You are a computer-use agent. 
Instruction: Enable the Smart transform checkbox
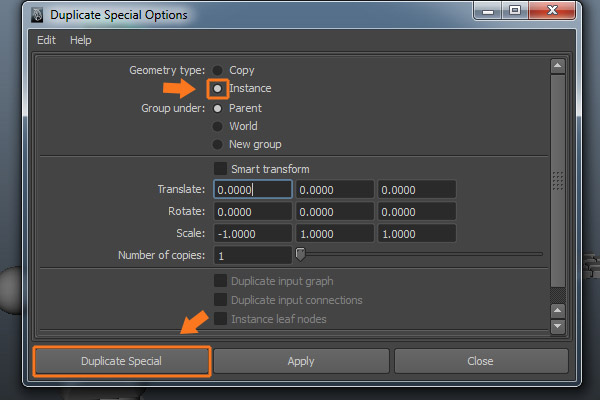point(220,169)
